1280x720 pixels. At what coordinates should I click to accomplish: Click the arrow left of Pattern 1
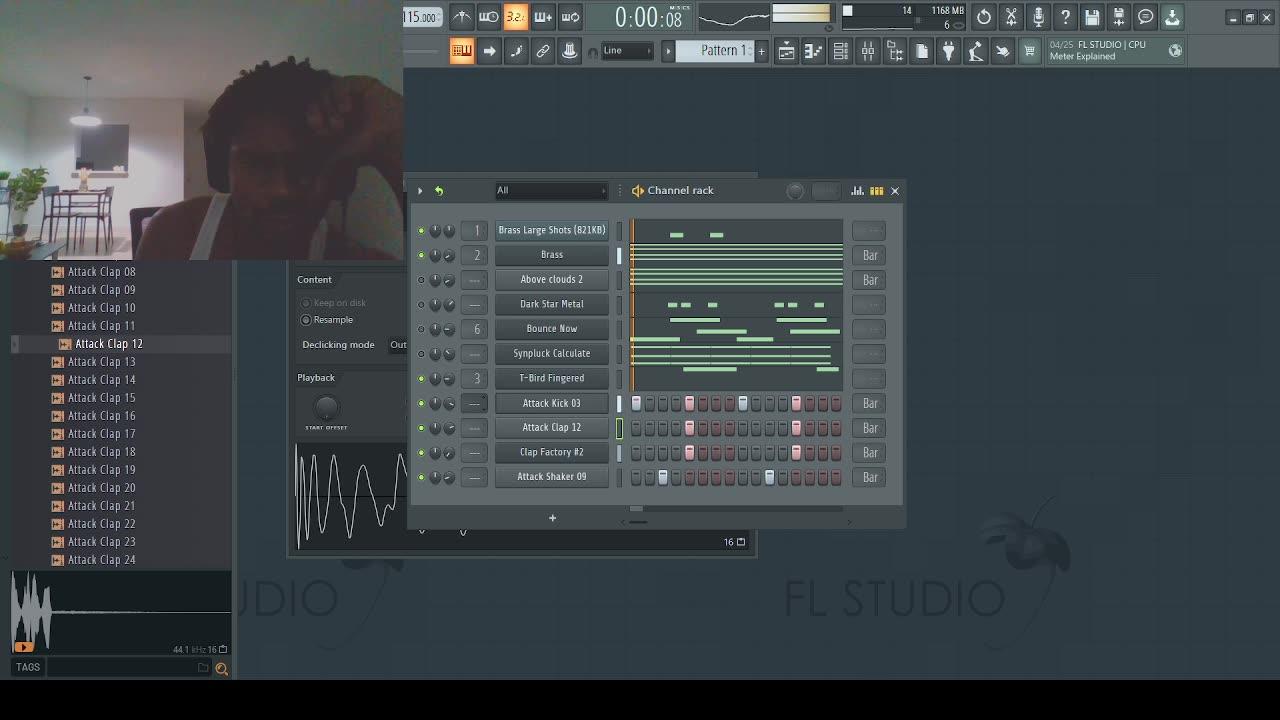(668, 51)
